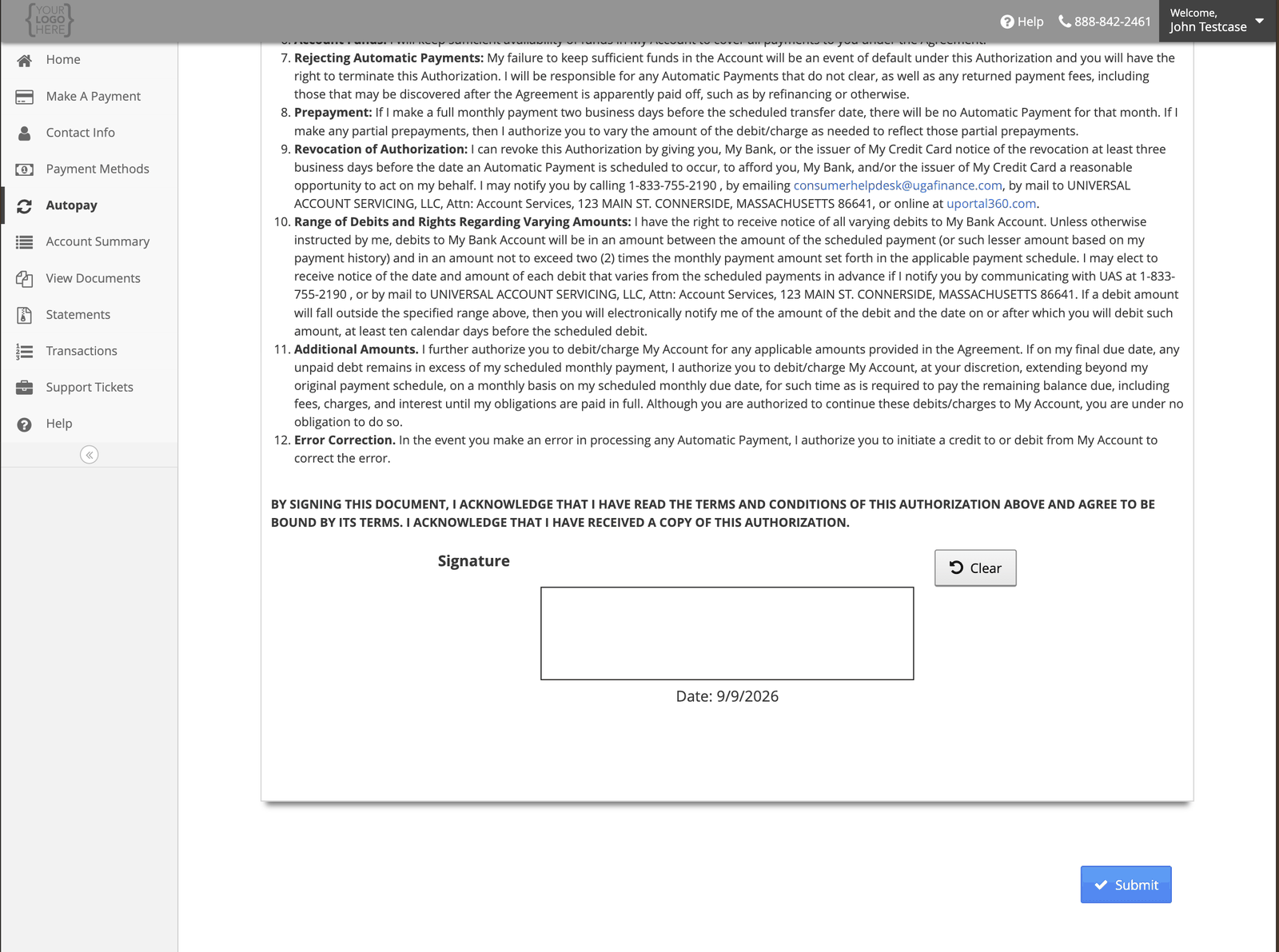
Task: Click the Autopay refresh arrows icon
Action: [x=24, y=206]
